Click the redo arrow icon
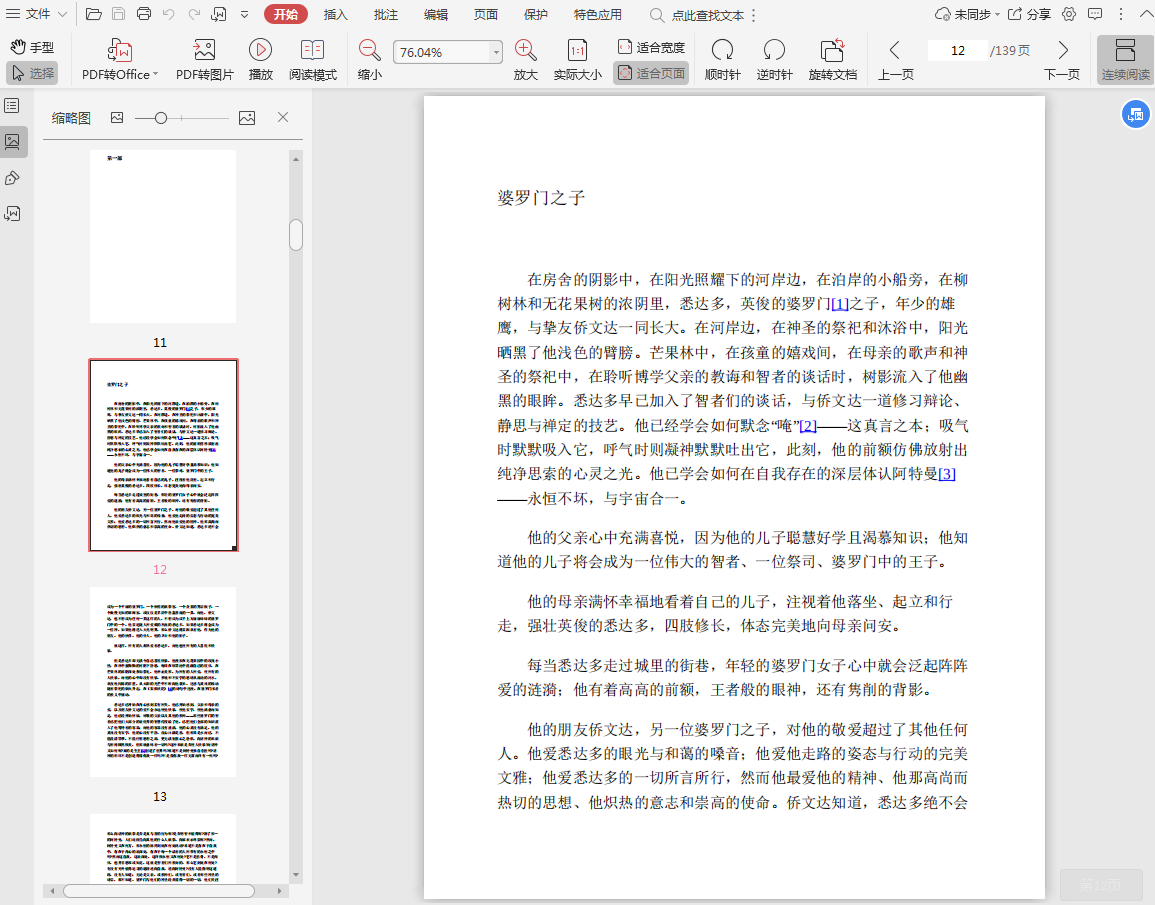This screenshot has height=905, width=1155. pos(194,14)
